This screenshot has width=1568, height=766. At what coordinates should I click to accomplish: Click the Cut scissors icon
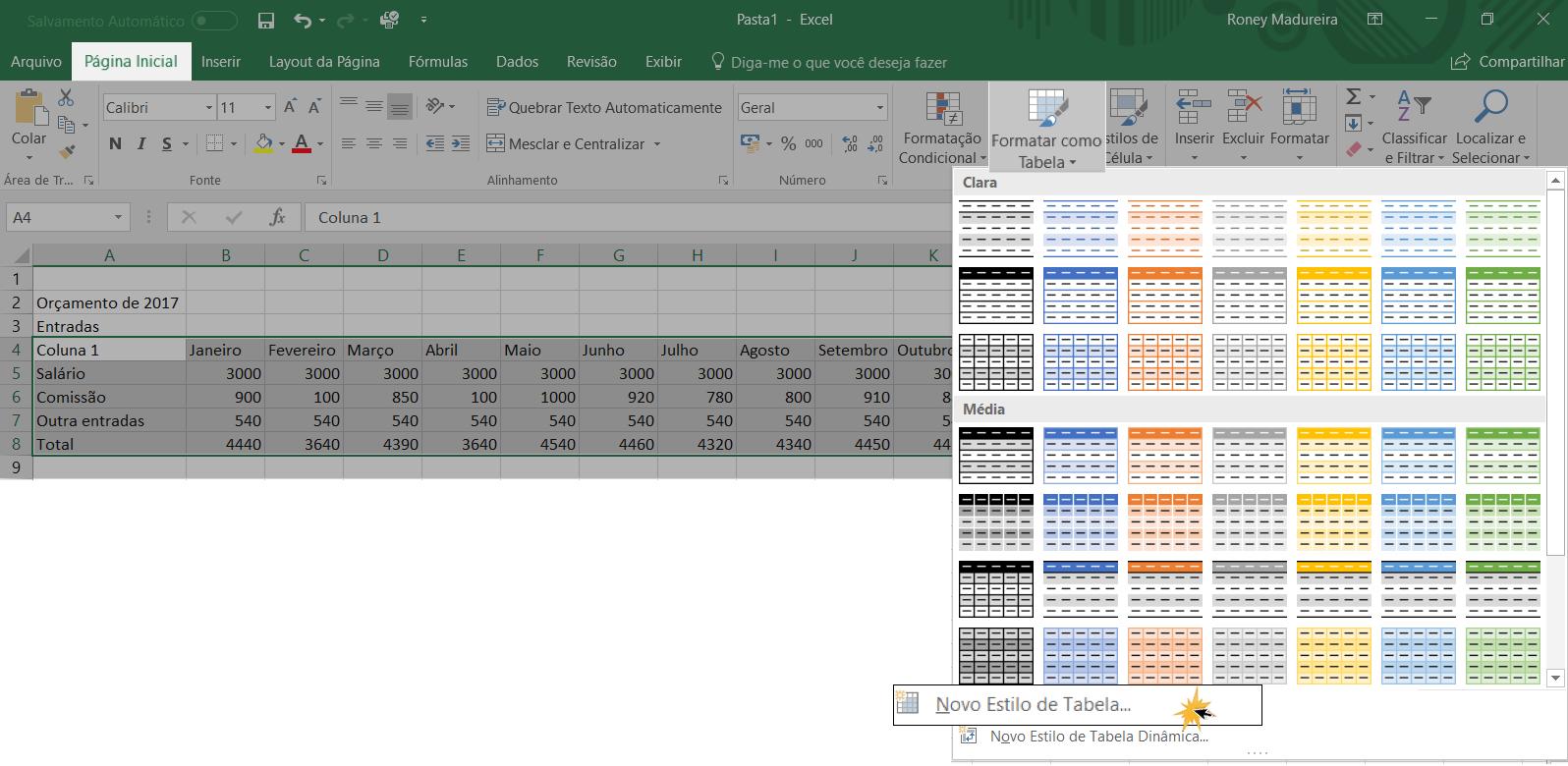tap(66, 97)
